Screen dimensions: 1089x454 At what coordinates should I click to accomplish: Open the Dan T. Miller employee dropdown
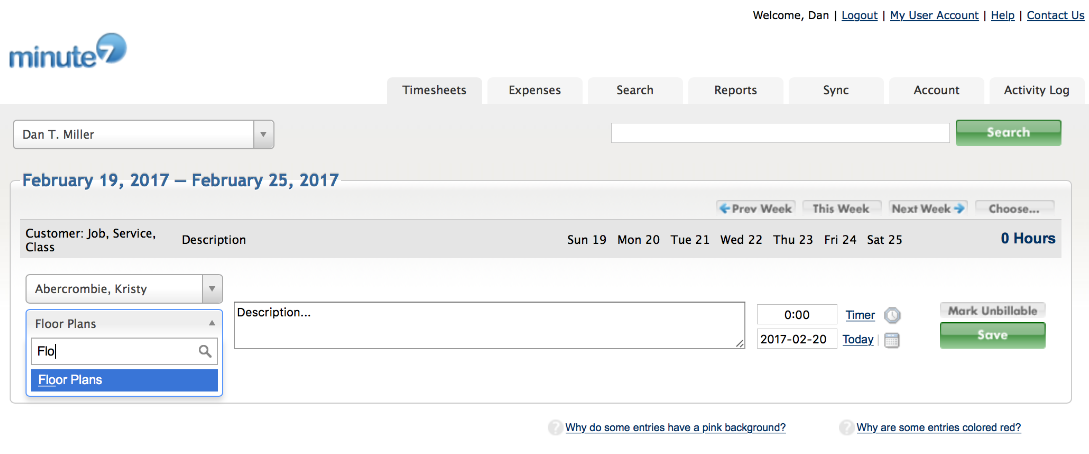pos(144,135)
